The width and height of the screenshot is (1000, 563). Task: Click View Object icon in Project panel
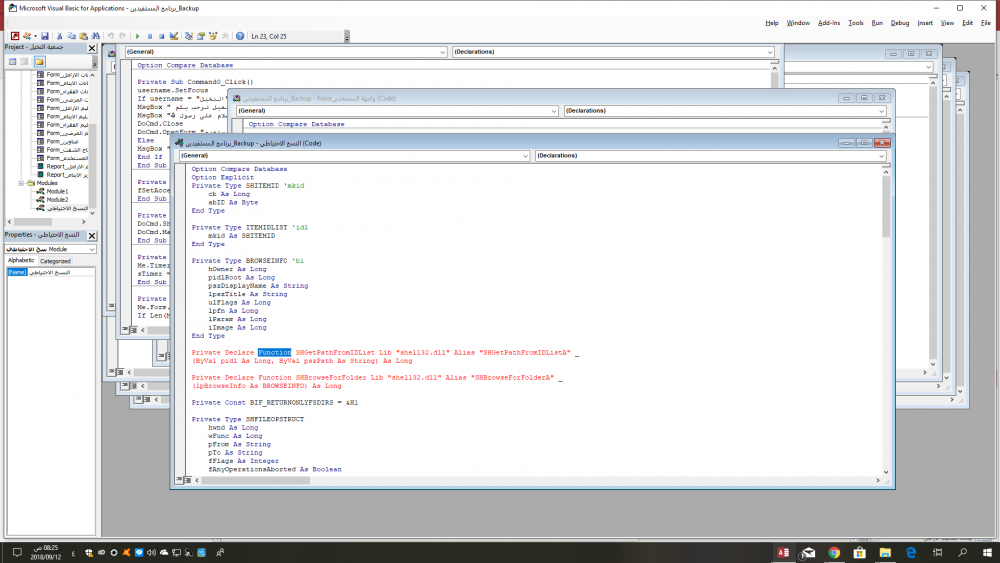point(24,62)
